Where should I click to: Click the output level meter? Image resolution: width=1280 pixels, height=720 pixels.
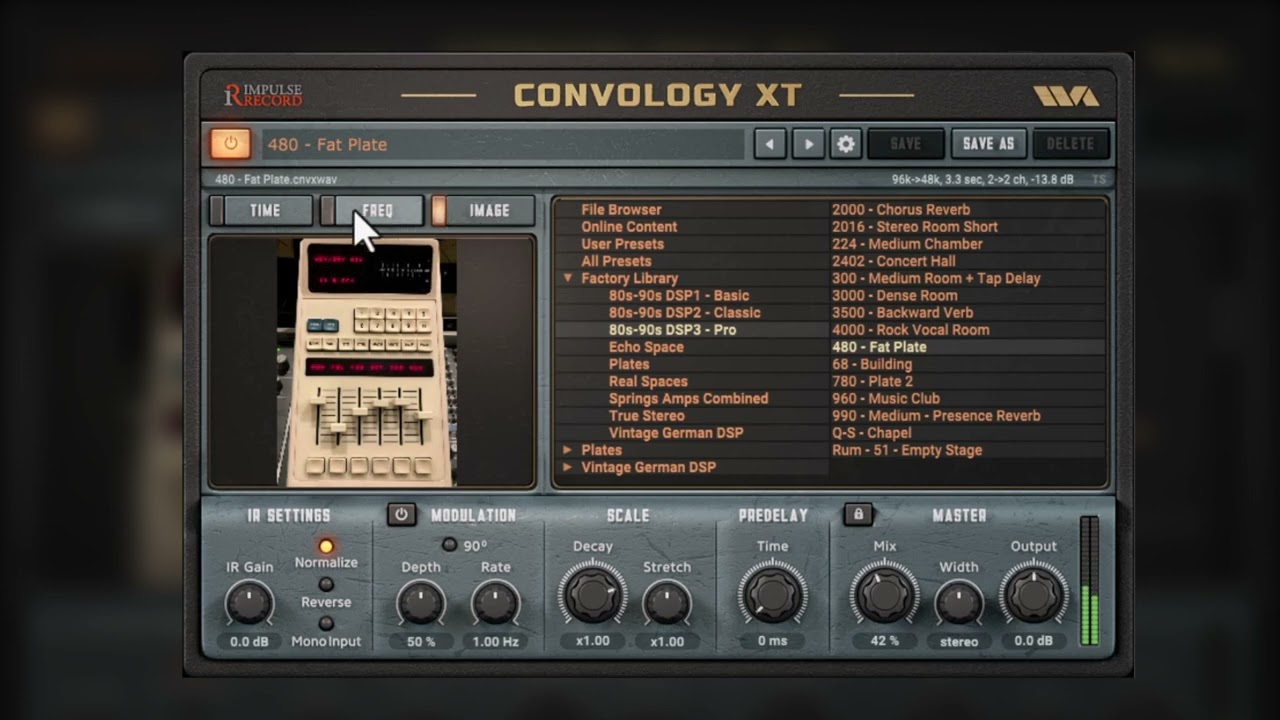1089,581
